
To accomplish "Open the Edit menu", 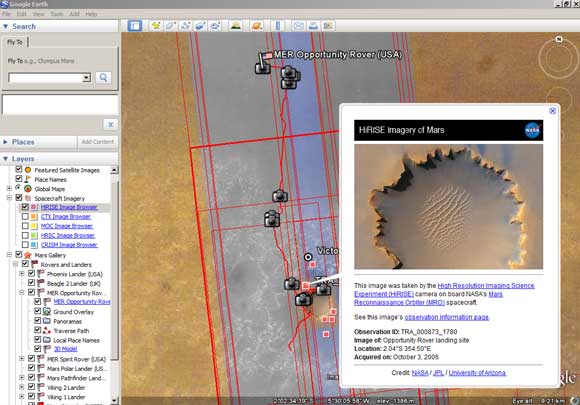I will (21, 14).
